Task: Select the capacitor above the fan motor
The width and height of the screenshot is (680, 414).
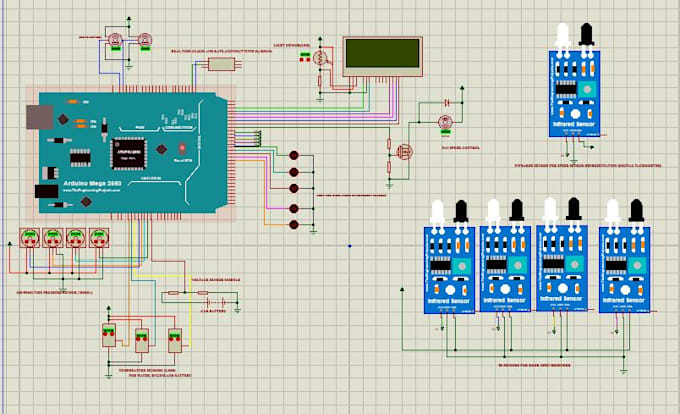Action: [x=447, y=102]
